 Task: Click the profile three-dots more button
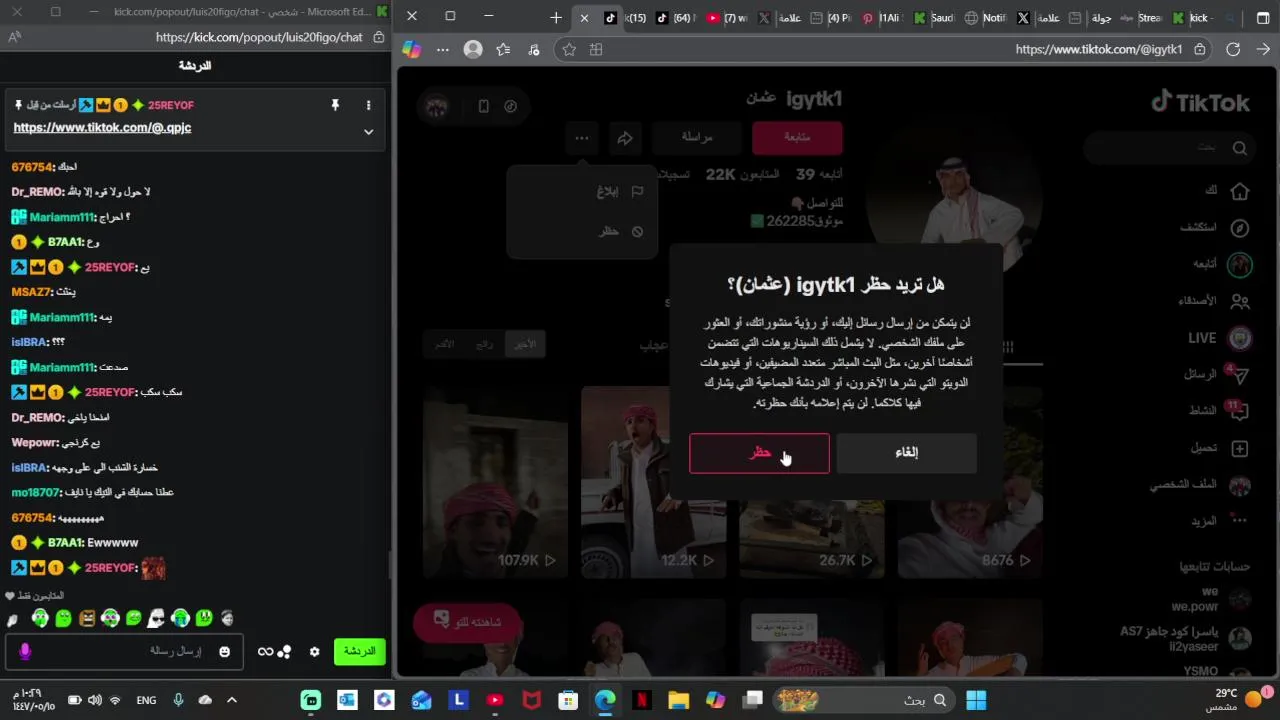581,138
